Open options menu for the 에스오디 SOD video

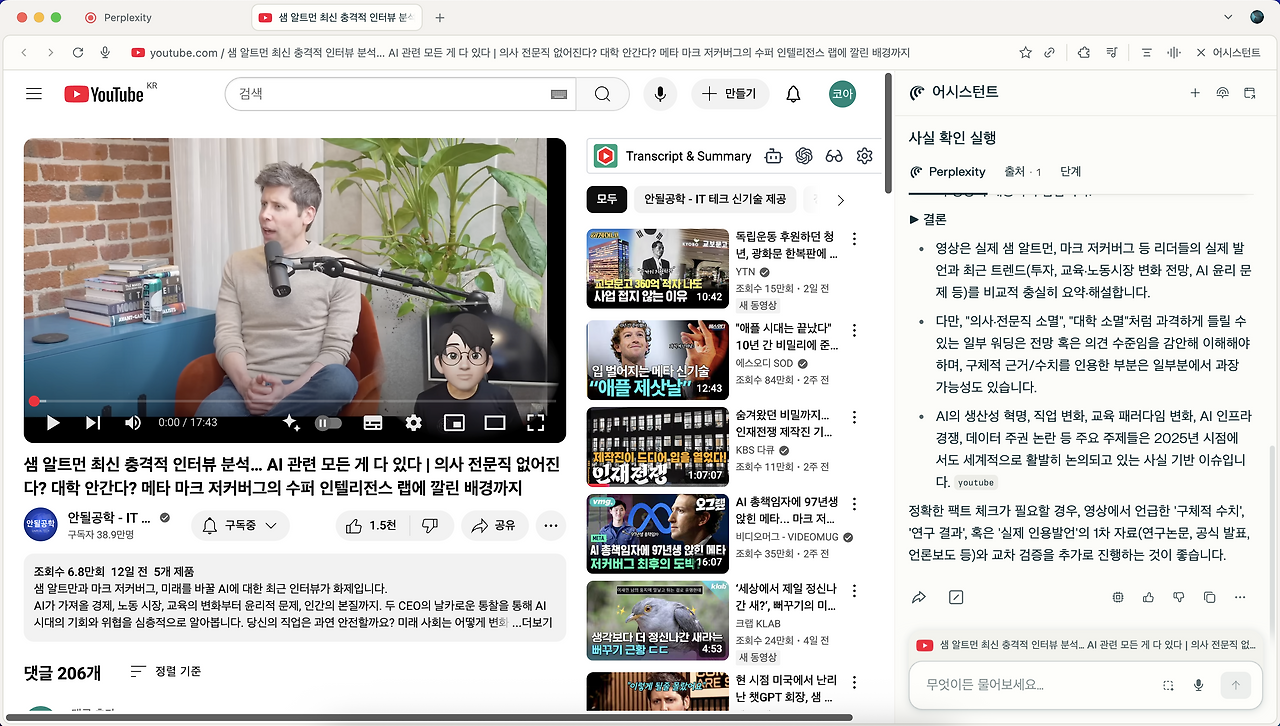tap(854, 330)
